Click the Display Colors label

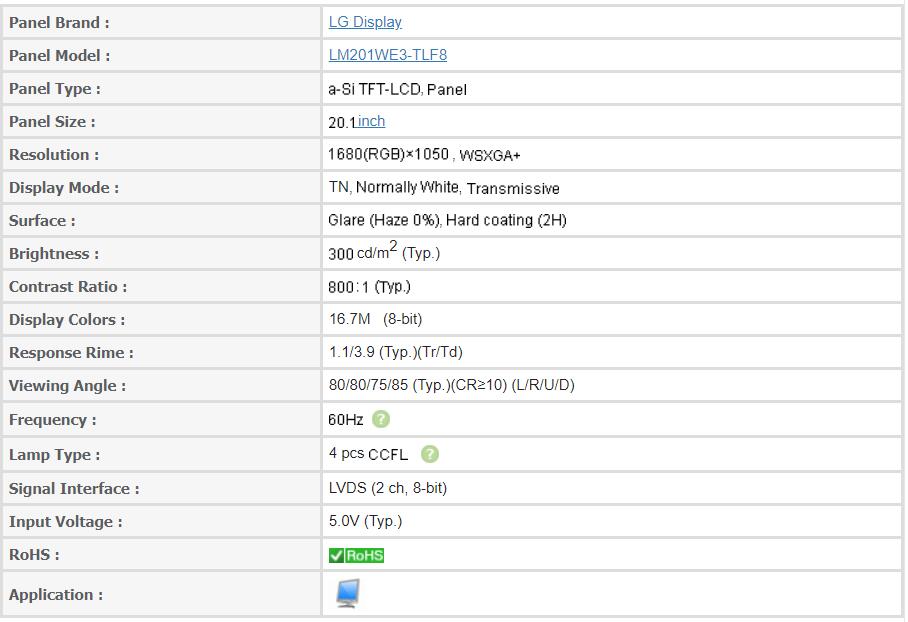[x=67, y=320]
